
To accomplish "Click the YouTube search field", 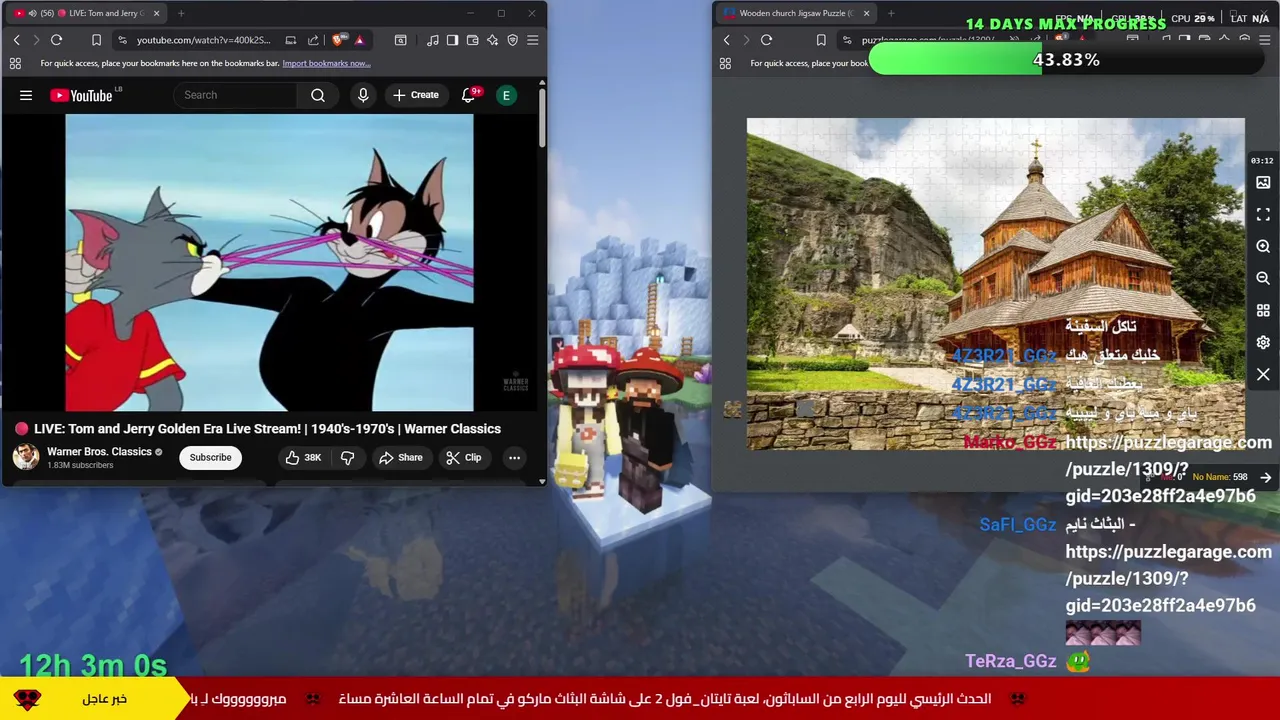I will coord(235,95).
